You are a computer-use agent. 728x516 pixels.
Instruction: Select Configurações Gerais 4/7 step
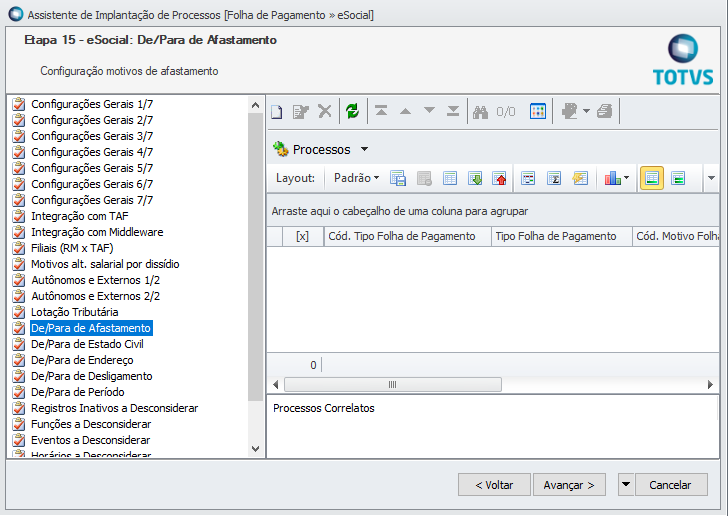tap(92, 152)
